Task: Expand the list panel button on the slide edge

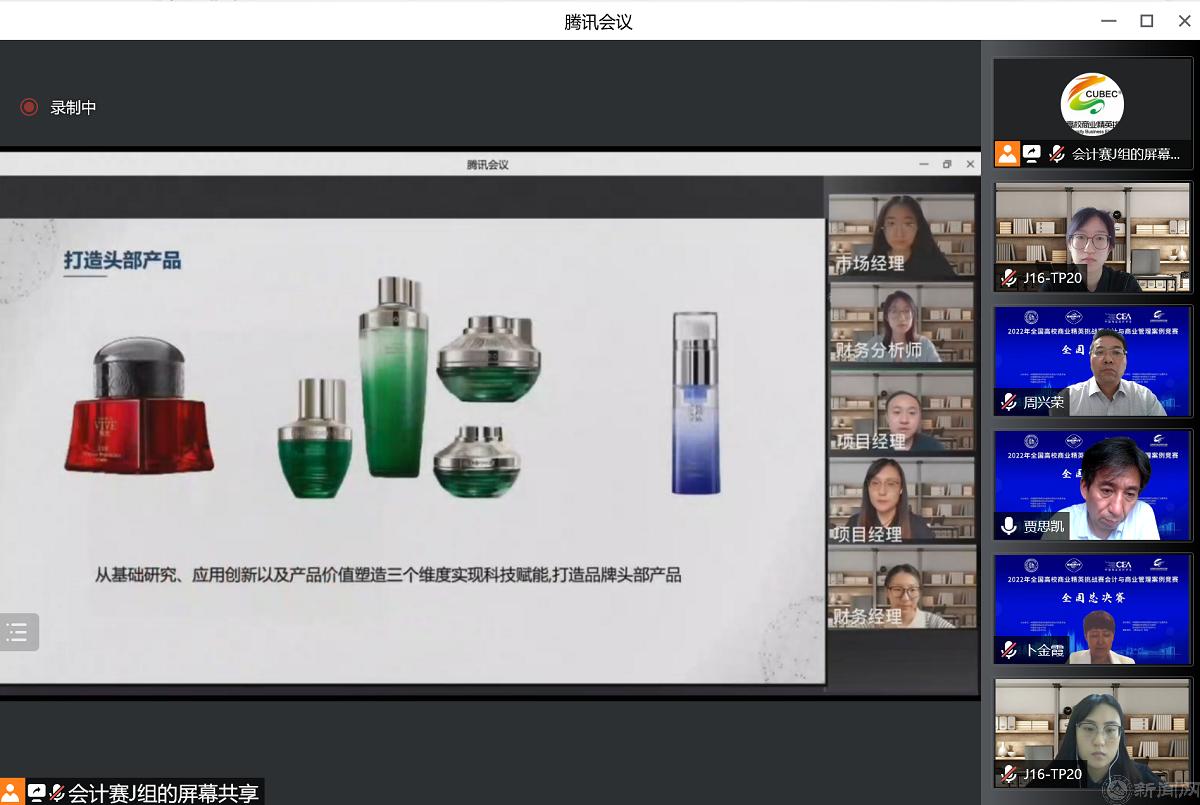Action: (x=17, y=632)
